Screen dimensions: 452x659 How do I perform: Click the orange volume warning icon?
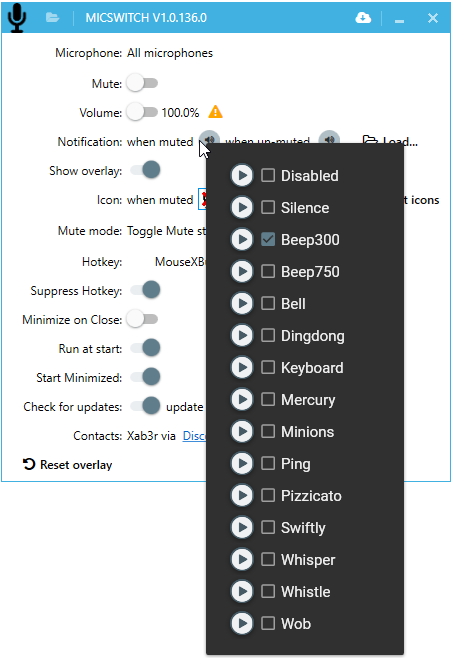point(215,112)
